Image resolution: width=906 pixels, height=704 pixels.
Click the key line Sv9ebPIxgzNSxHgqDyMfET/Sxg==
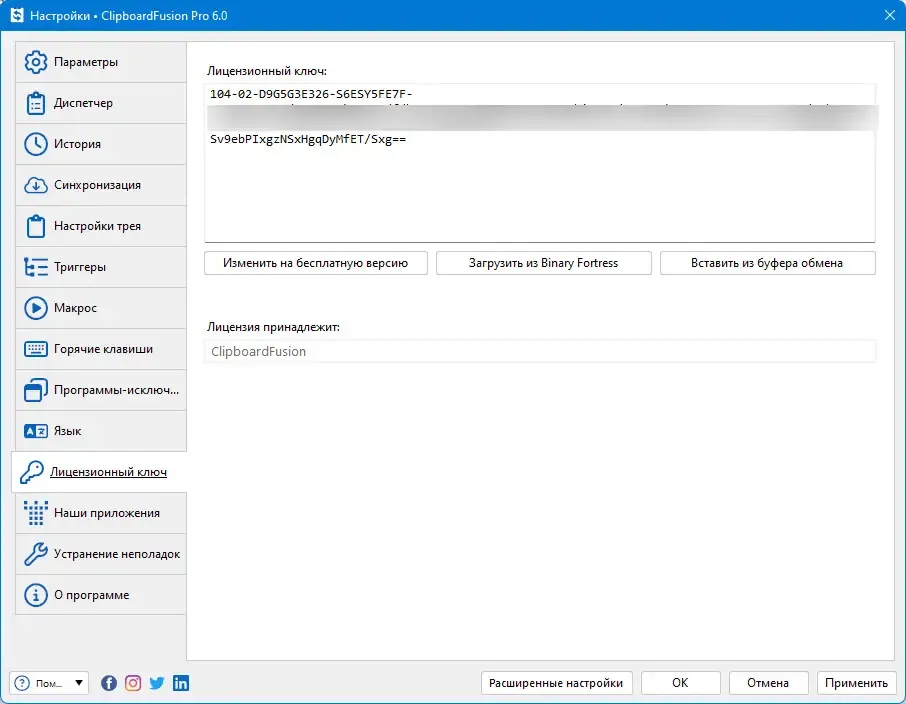308,139
